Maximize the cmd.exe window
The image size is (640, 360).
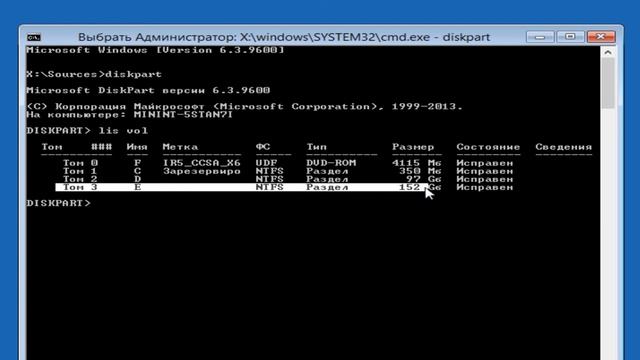pos(570,37)
